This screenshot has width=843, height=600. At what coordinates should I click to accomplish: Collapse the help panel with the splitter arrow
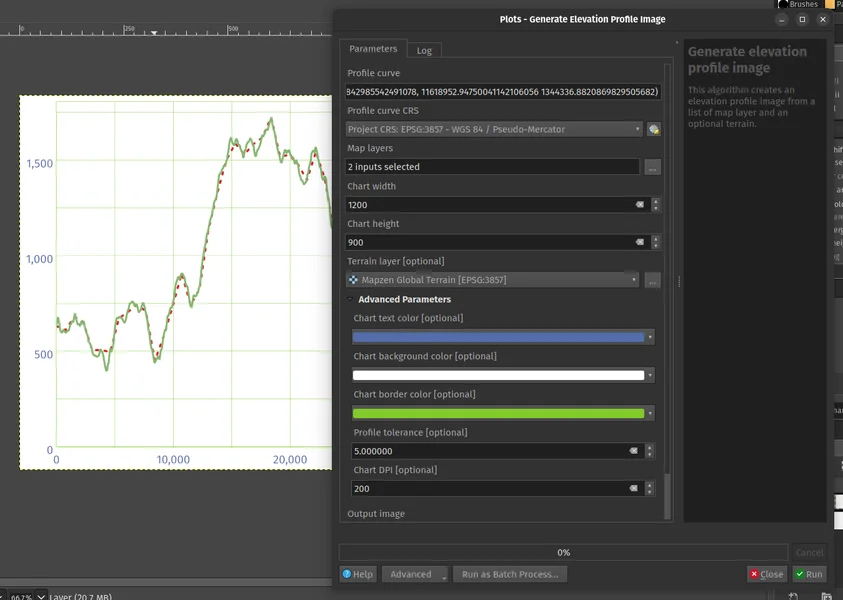[x=679, y=281]
